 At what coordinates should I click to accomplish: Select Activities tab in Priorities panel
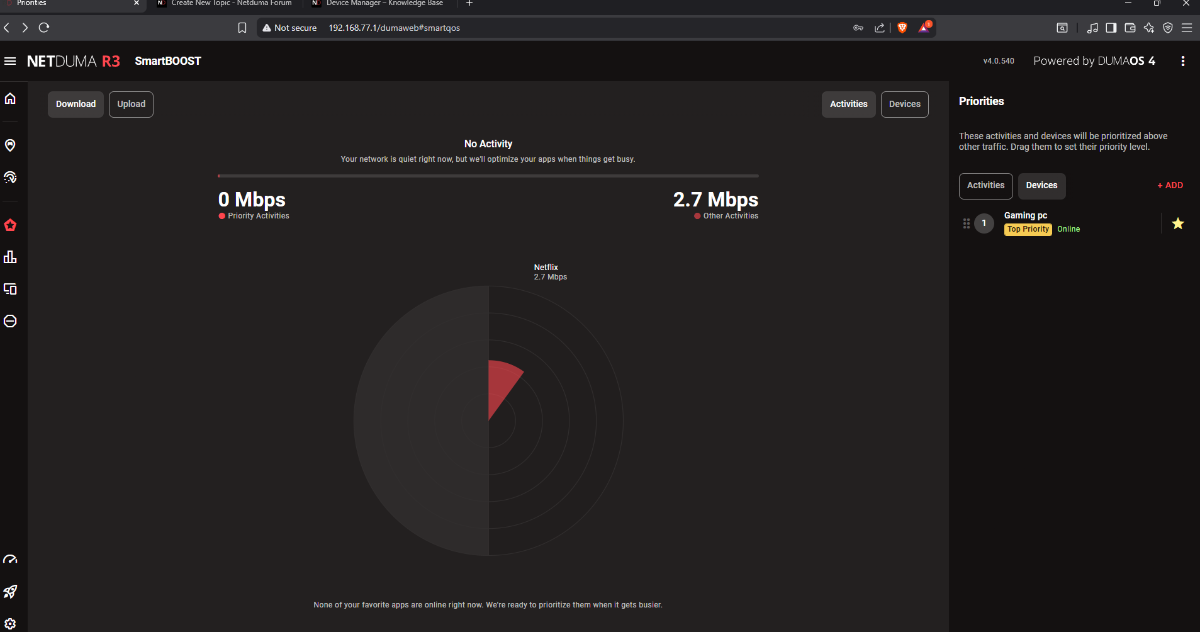[986, 185]
